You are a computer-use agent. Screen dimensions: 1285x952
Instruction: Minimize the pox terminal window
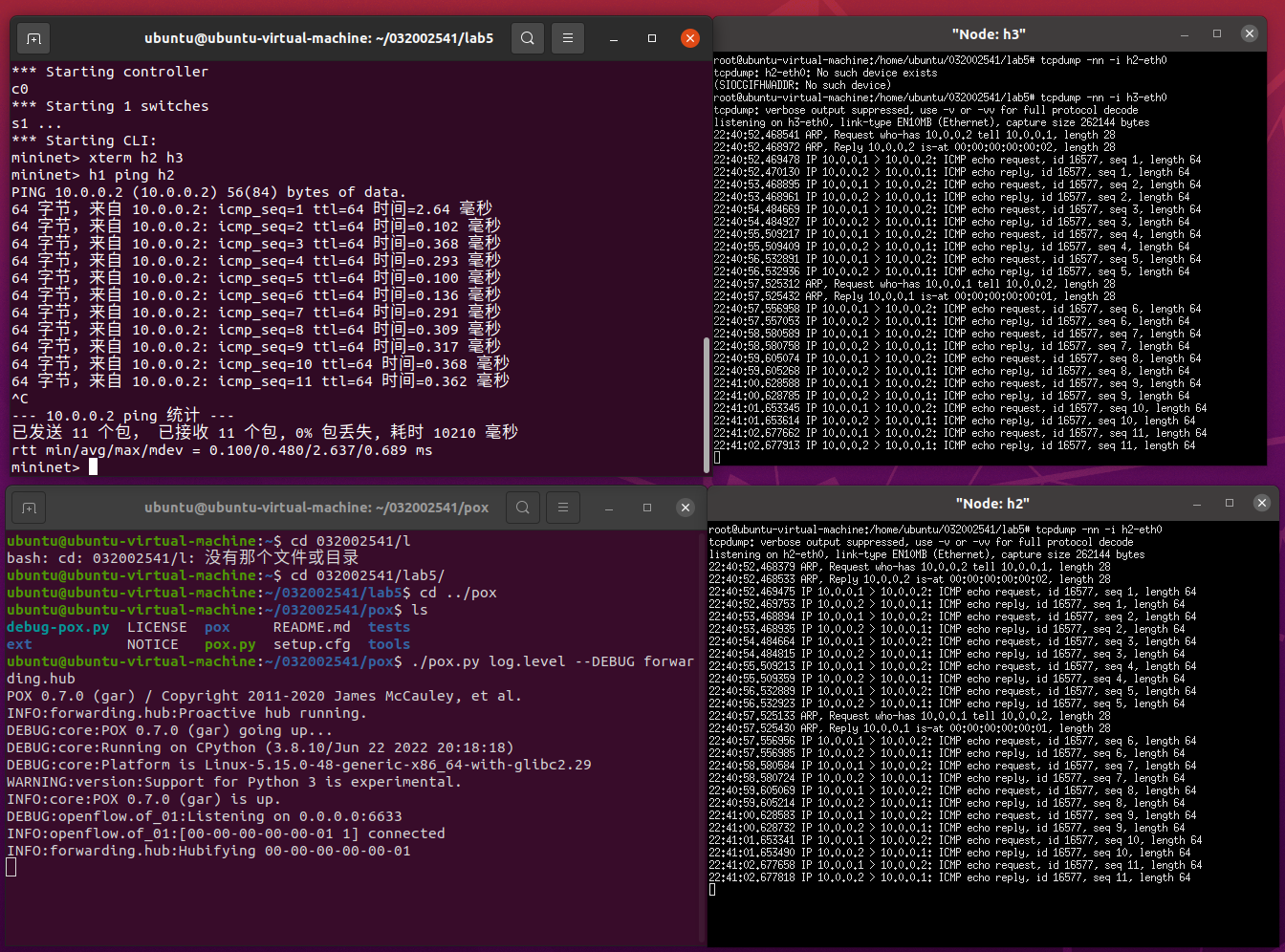[x=609, y=508]
